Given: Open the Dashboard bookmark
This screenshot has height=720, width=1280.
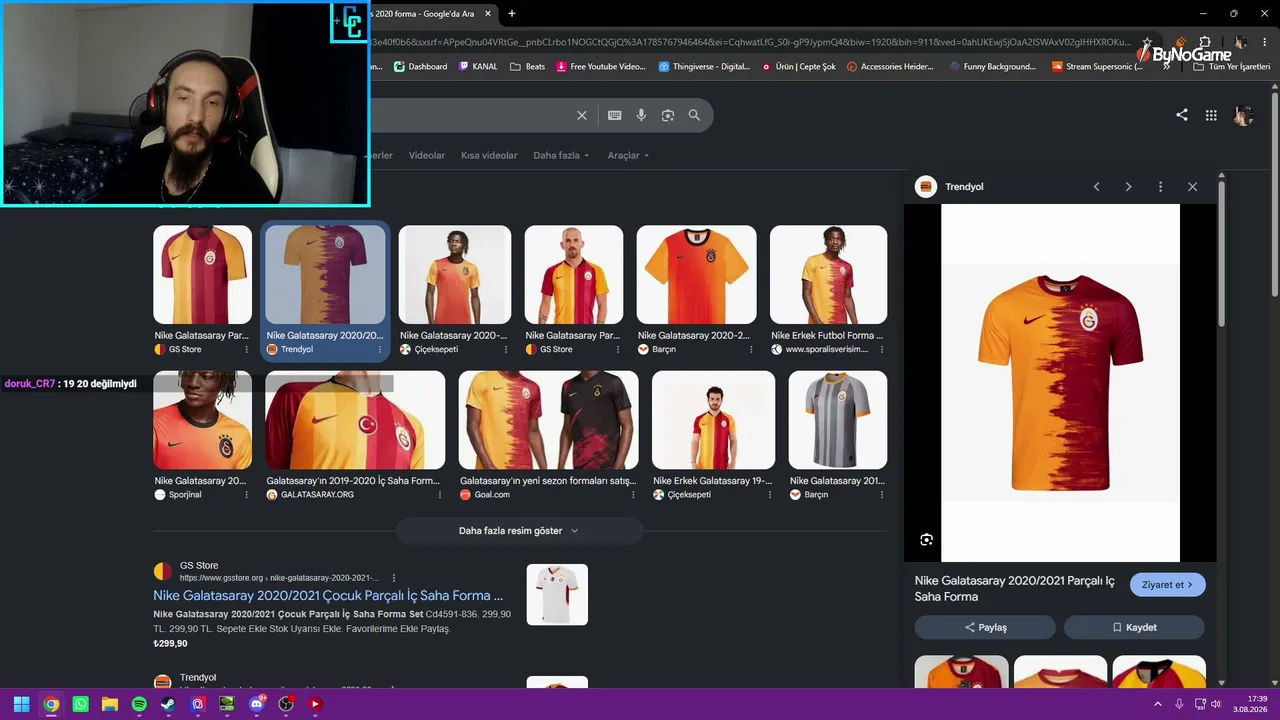Looking at the screenshot, I should (x=421, y=67).
